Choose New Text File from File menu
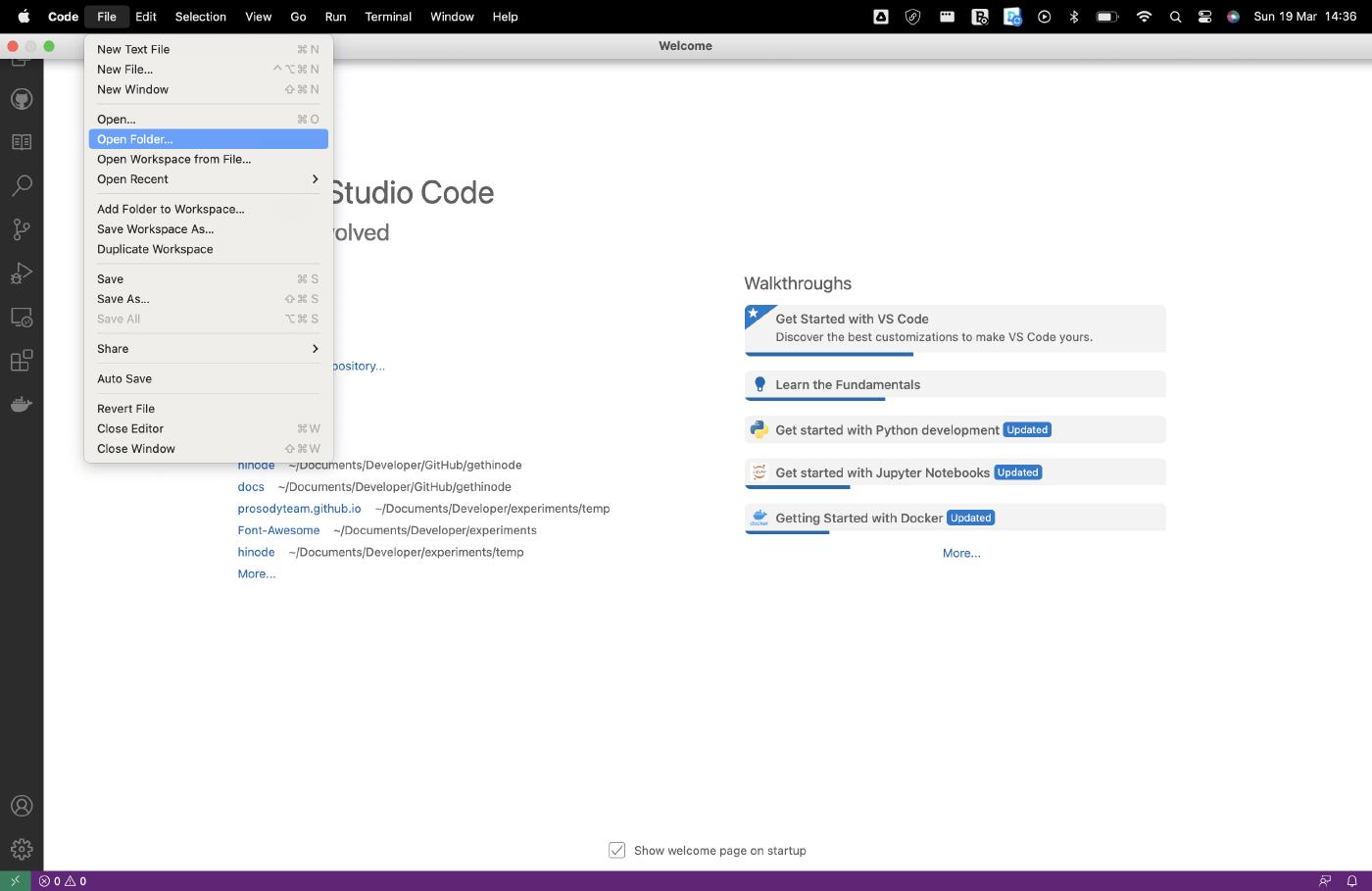The image size is (1372, 891). pos(208,49)
